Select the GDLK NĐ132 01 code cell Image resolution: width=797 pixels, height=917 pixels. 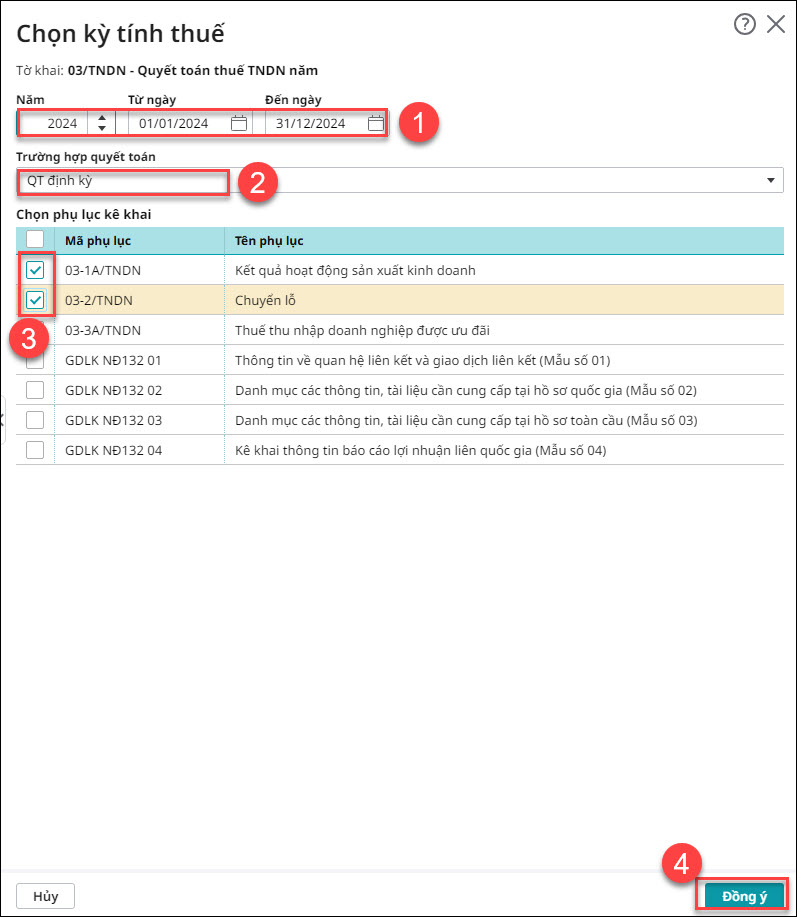pos(140,360)
